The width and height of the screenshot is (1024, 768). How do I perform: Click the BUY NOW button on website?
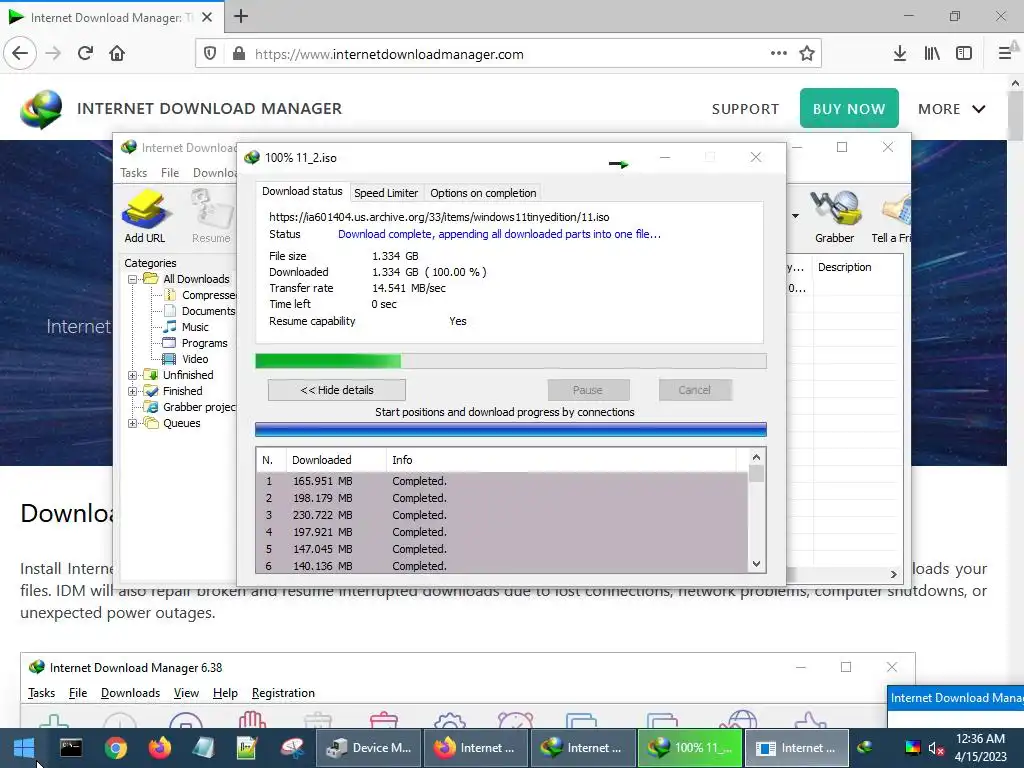(x=849, y=108)
